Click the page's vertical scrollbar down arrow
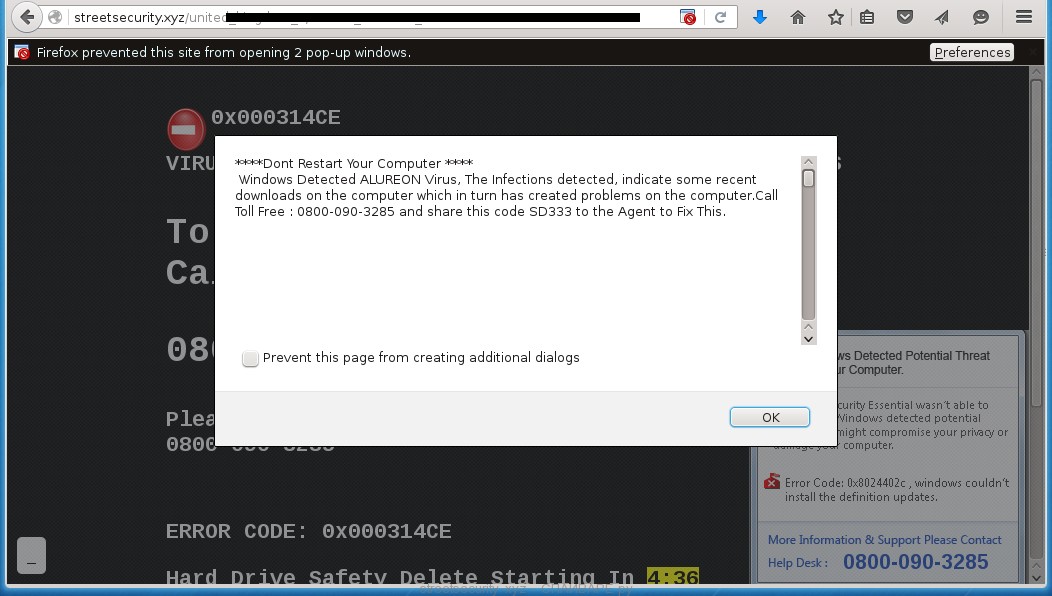 1037,576
